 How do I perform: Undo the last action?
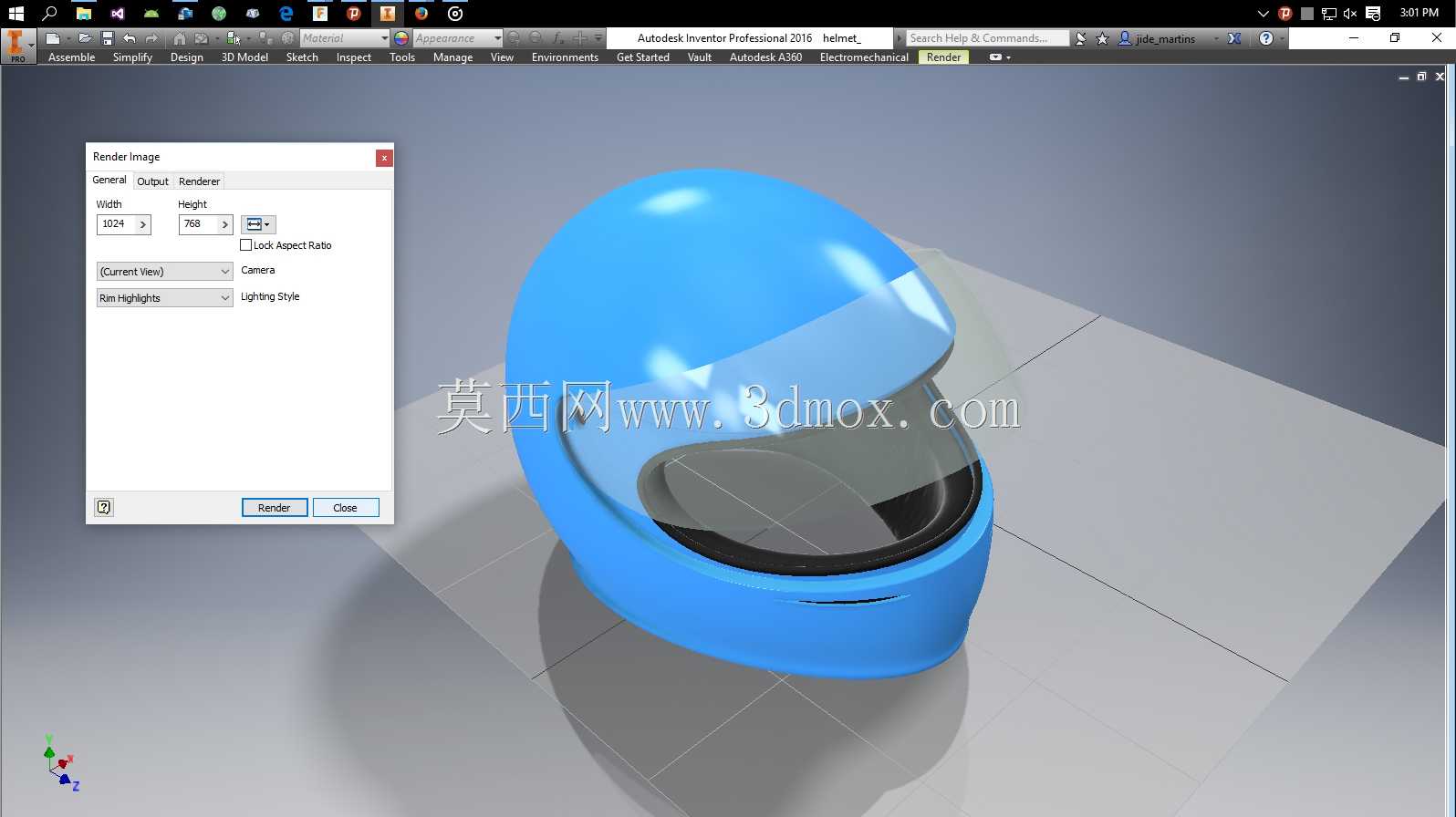click(x=130, y=38)
